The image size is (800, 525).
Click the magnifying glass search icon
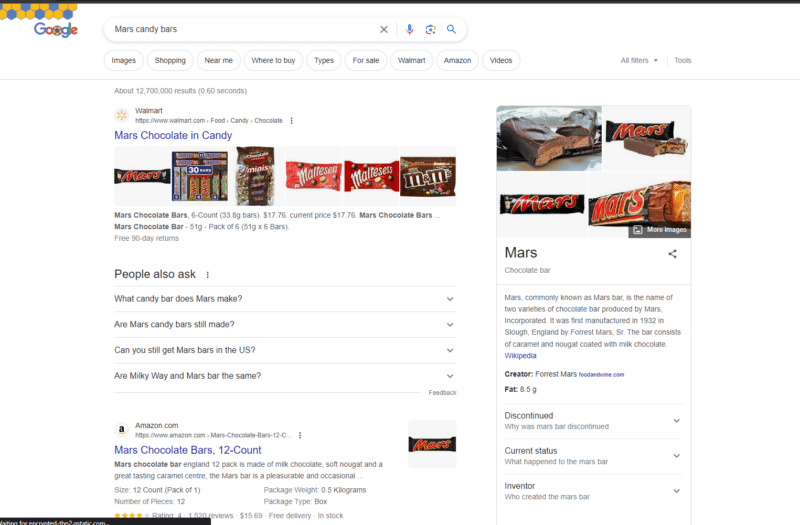452,30
